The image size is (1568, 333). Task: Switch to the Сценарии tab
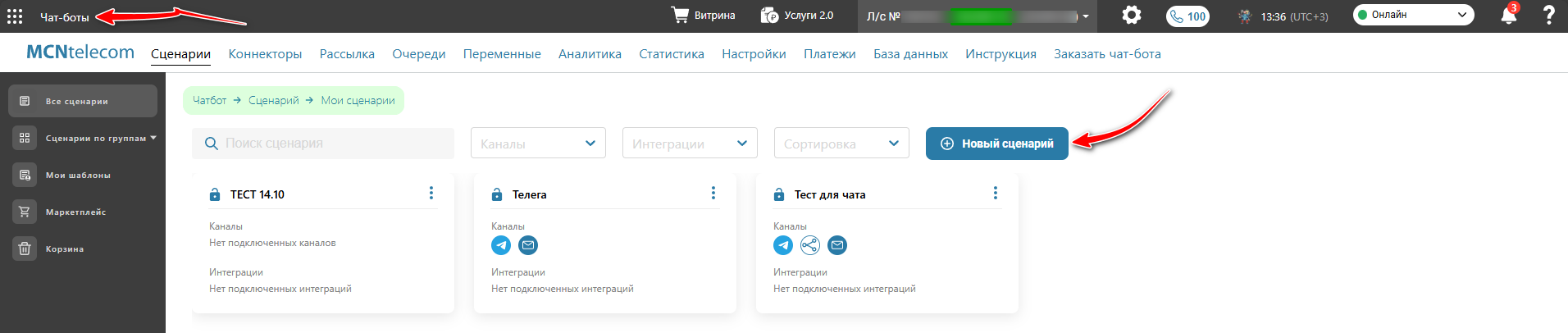(x=180, y=54)
